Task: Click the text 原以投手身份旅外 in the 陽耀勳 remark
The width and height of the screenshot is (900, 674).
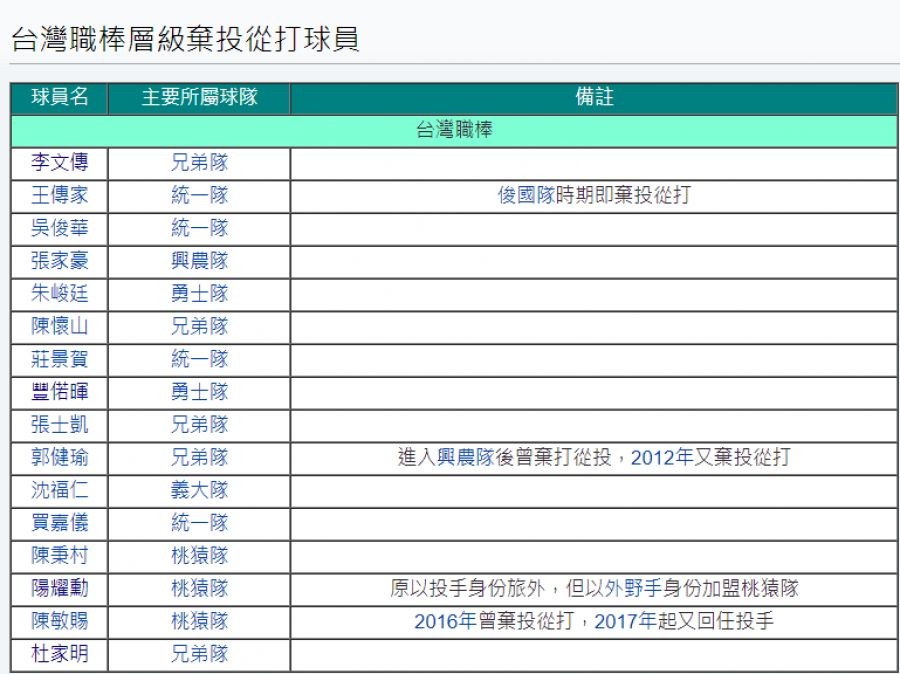Action: point(468,588)
